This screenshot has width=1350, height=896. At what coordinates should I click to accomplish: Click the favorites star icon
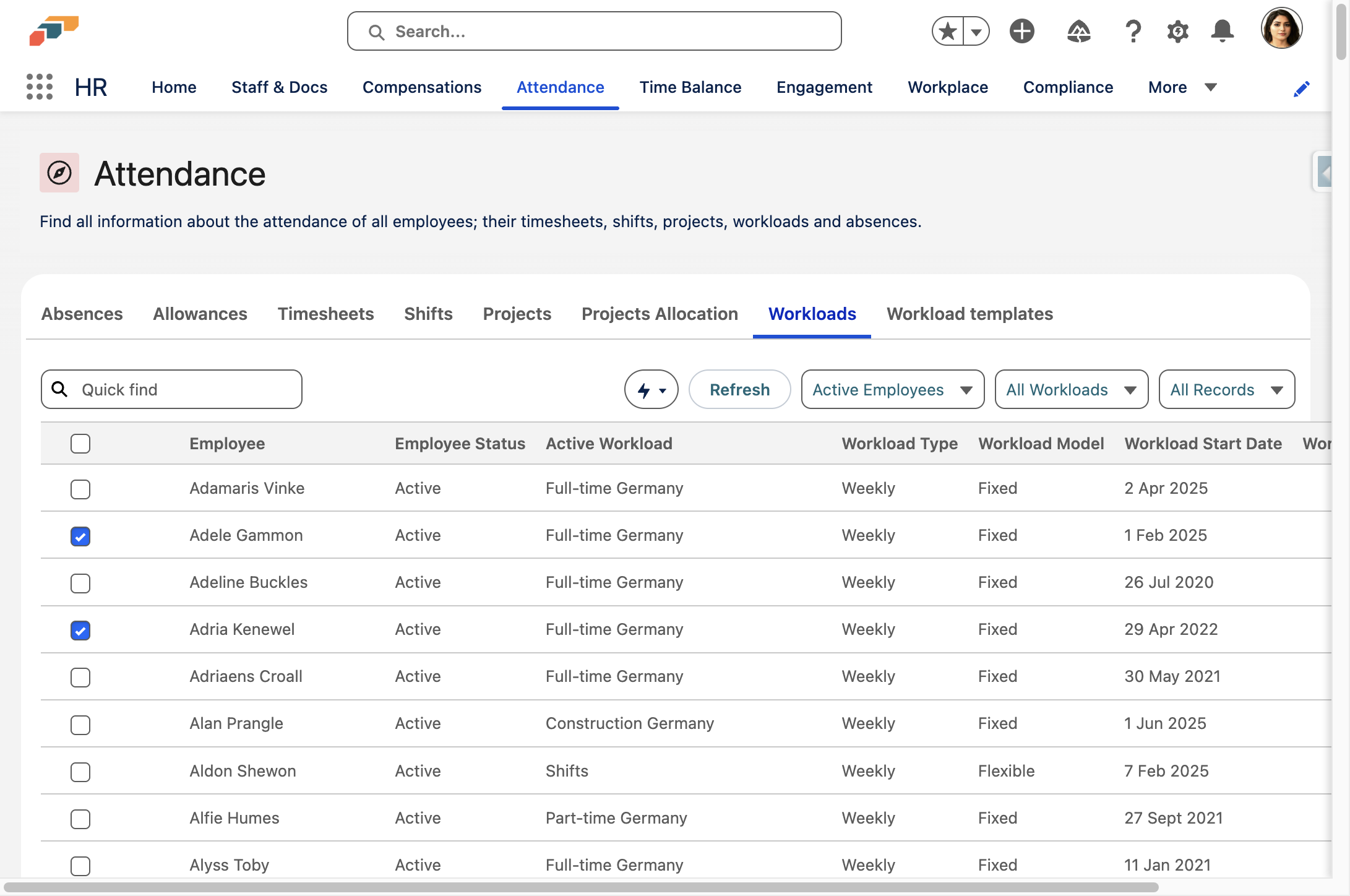coord(947,32)
